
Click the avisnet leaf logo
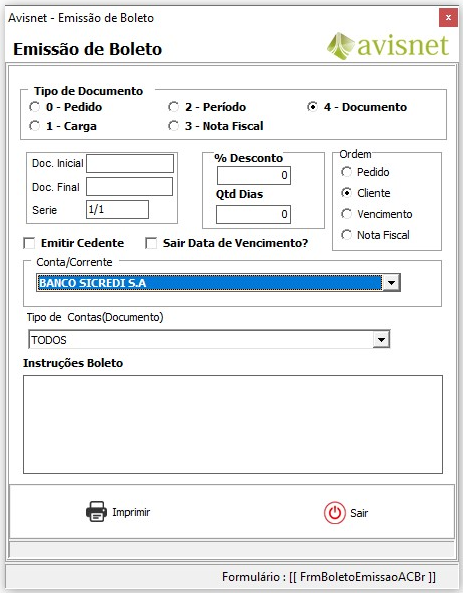(x=340, y=46)
